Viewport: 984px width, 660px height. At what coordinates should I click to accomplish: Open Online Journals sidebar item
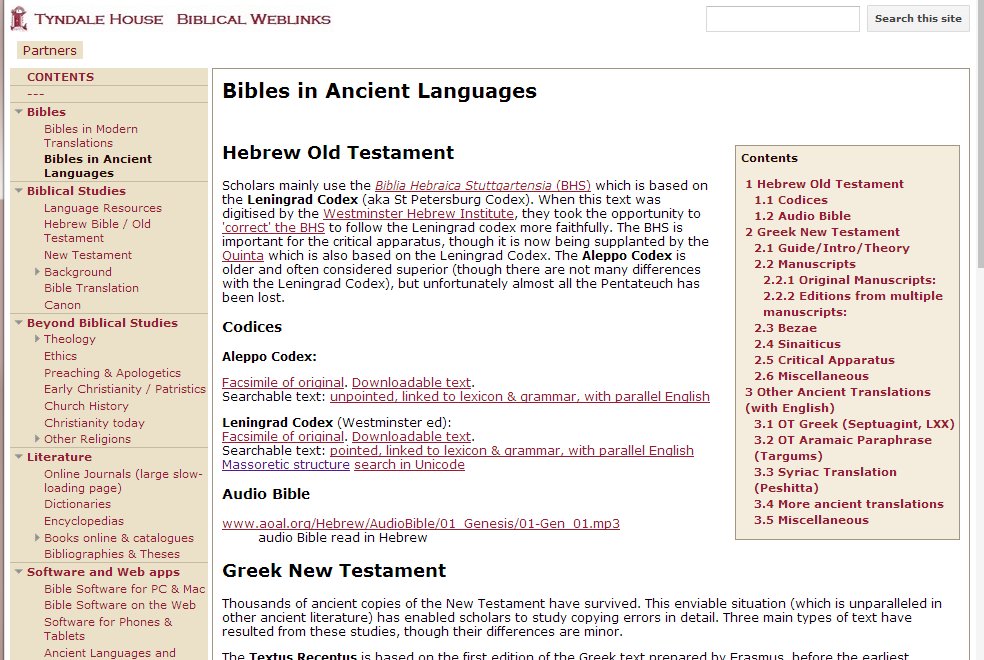point(123,481)
